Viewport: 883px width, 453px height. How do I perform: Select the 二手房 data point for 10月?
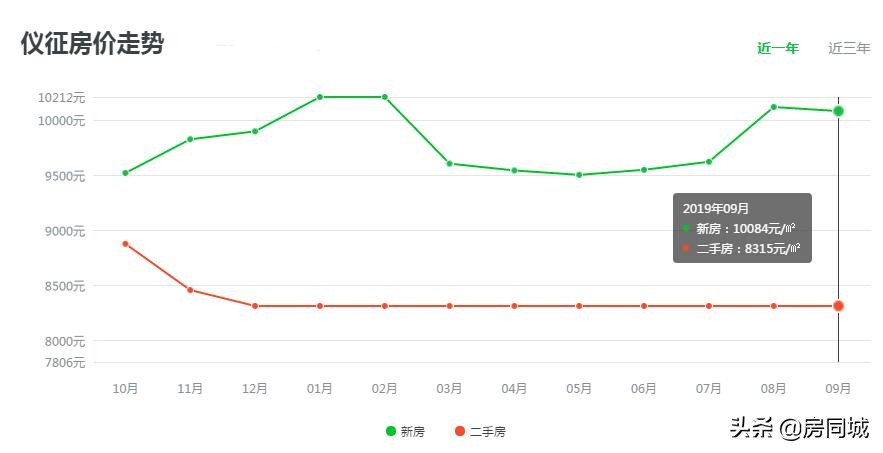[x=125, y=244]
